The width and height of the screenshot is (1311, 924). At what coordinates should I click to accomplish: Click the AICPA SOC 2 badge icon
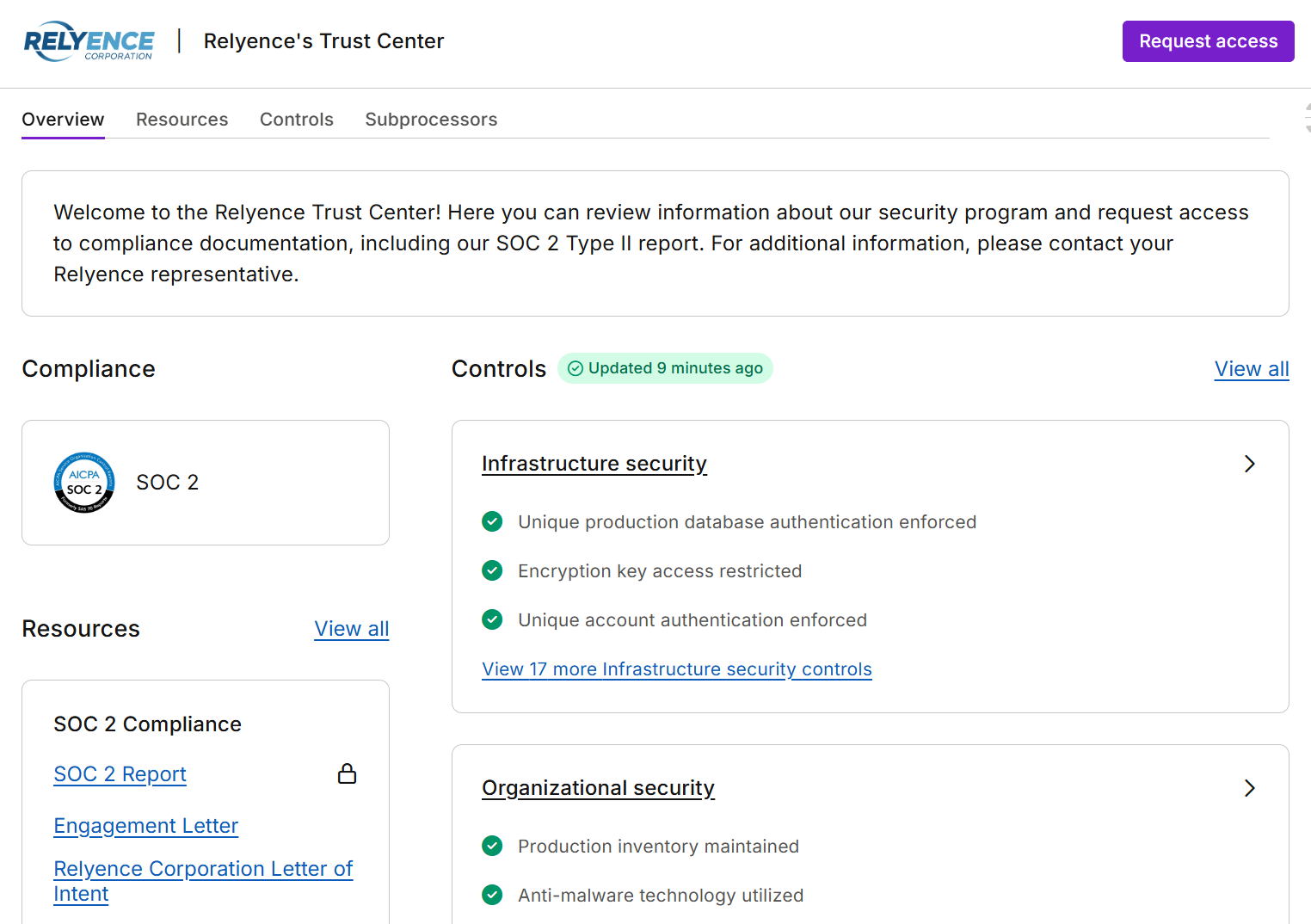pyautogui.click(x=84, y=483)
